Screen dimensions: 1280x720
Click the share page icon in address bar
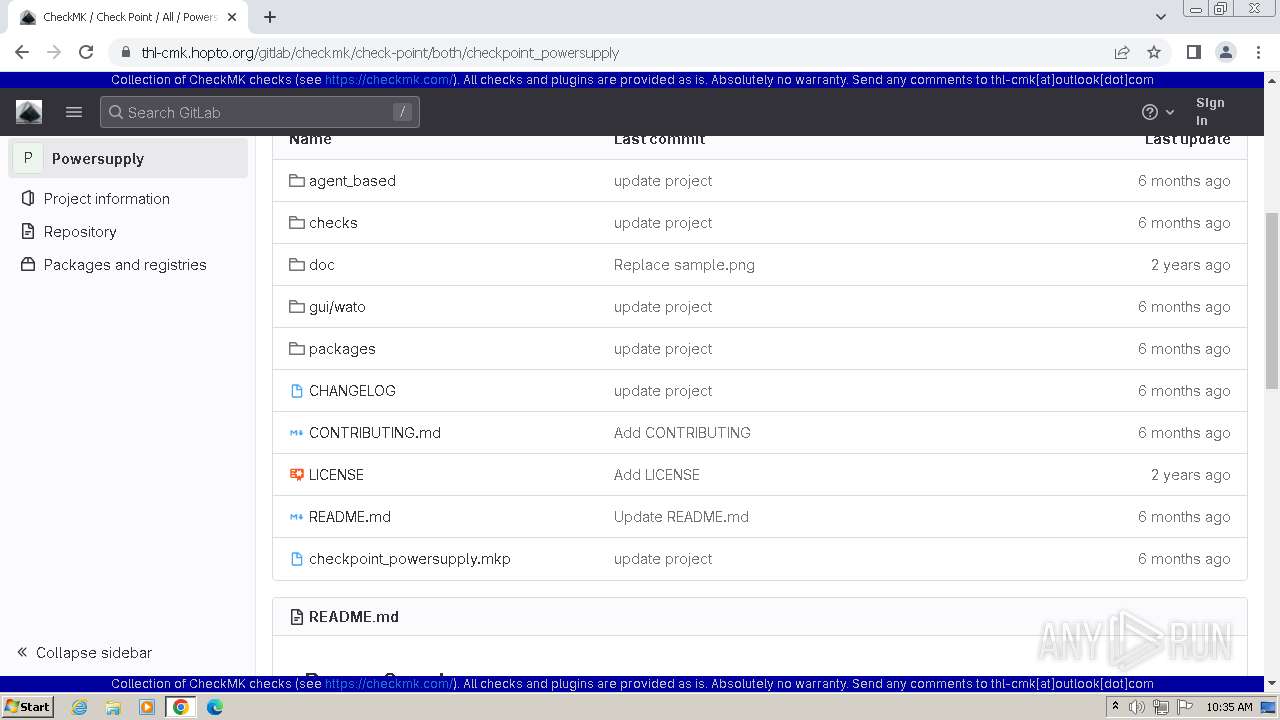pos(1122,52)
